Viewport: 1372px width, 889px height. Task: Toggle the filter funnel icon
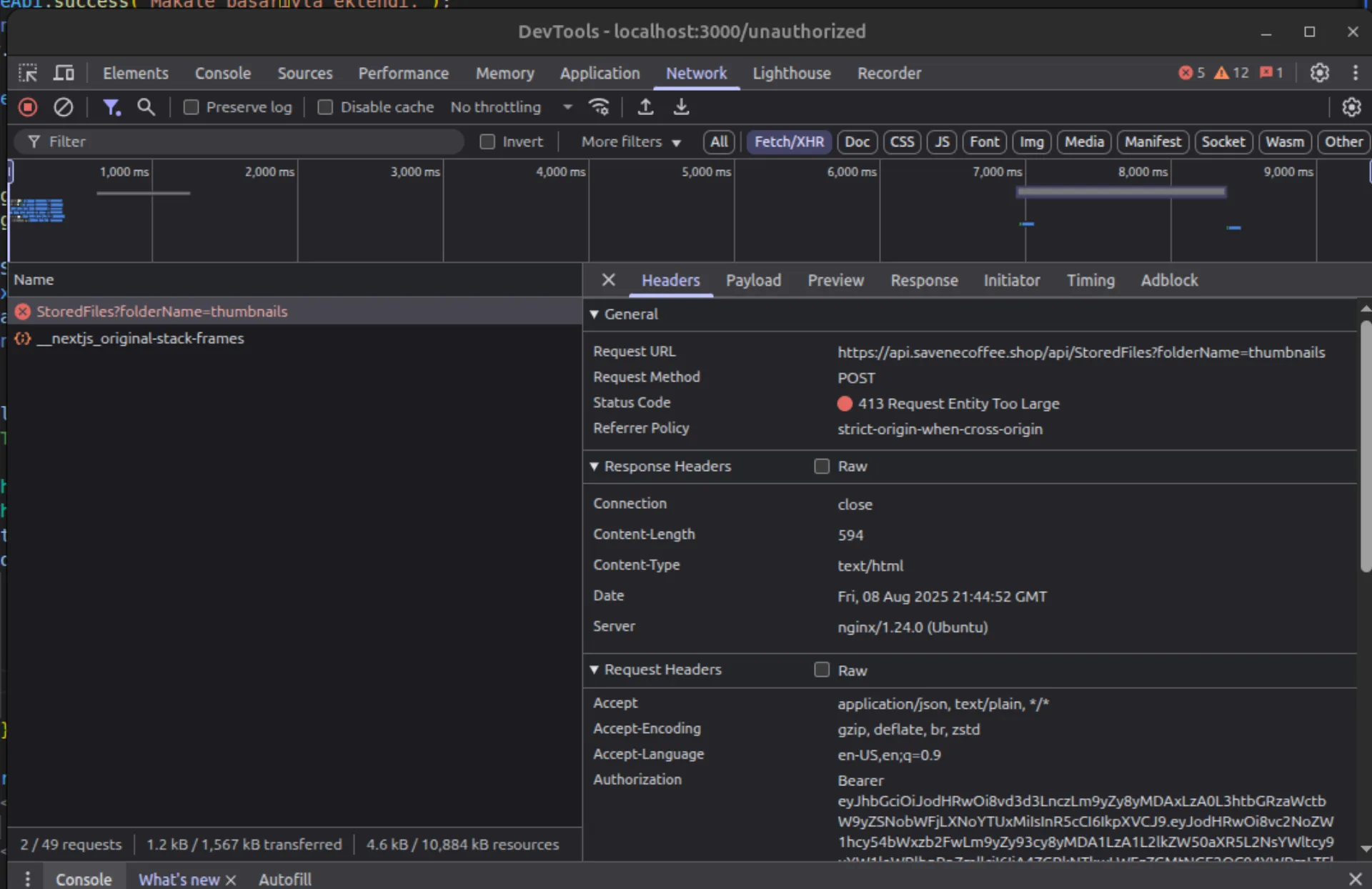click(111, 107)
